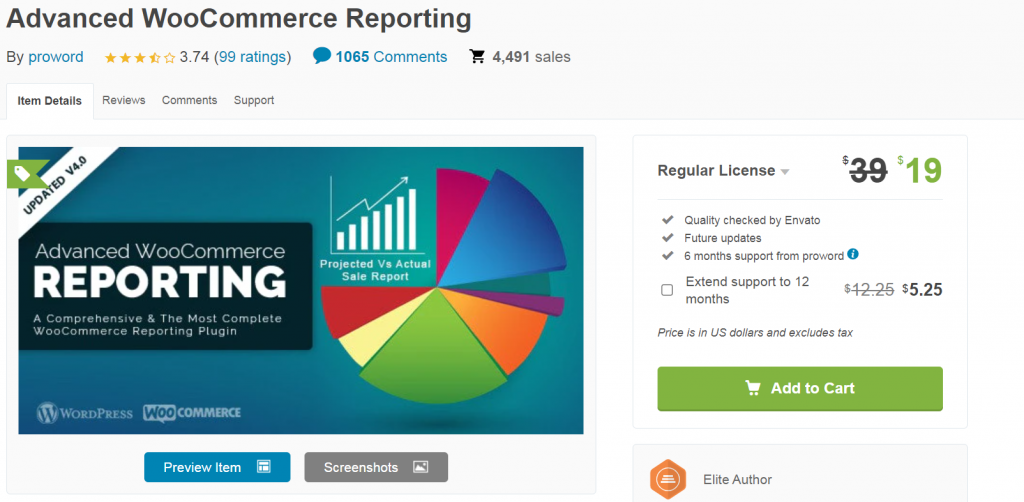Click the checkmark beside Future updates

[667, 238]
